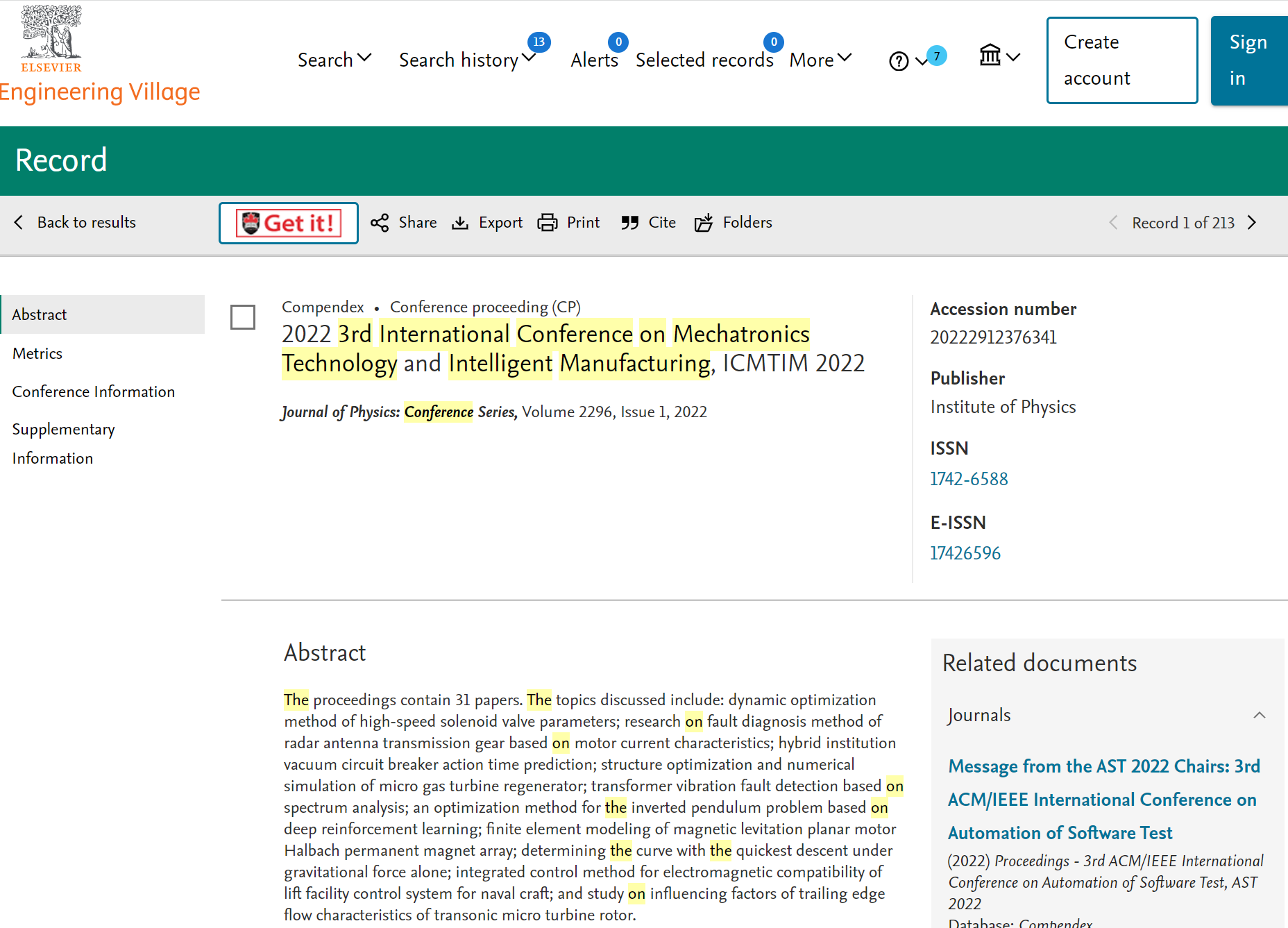Screen dimensions: 1288x928
Task: Go to the previous record arrow
Action: [1113, 222]
